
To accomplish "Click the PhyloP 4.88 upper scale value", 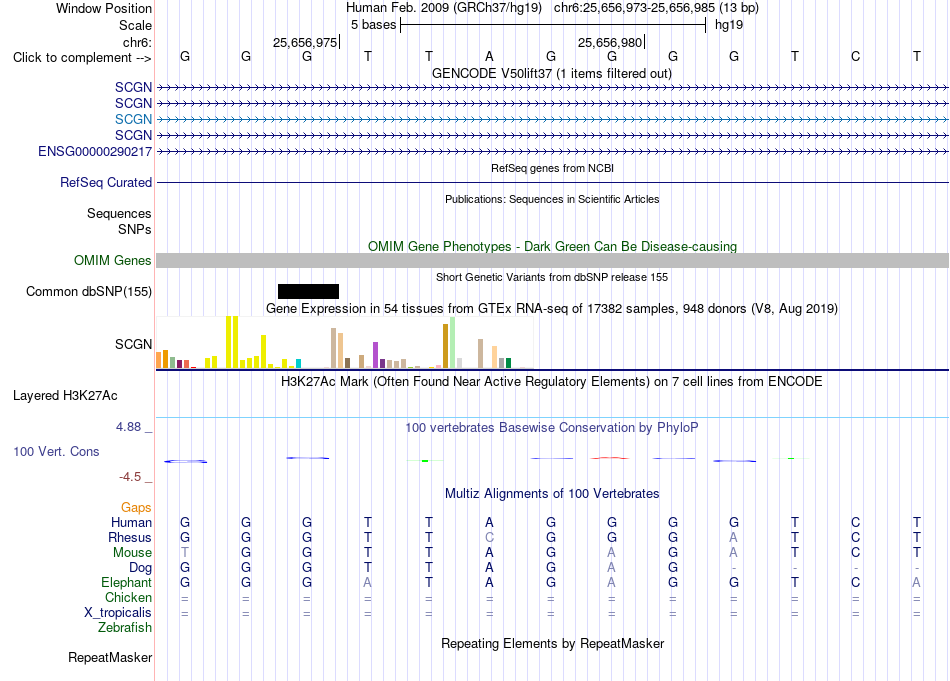I will click(x=128, y=427).
